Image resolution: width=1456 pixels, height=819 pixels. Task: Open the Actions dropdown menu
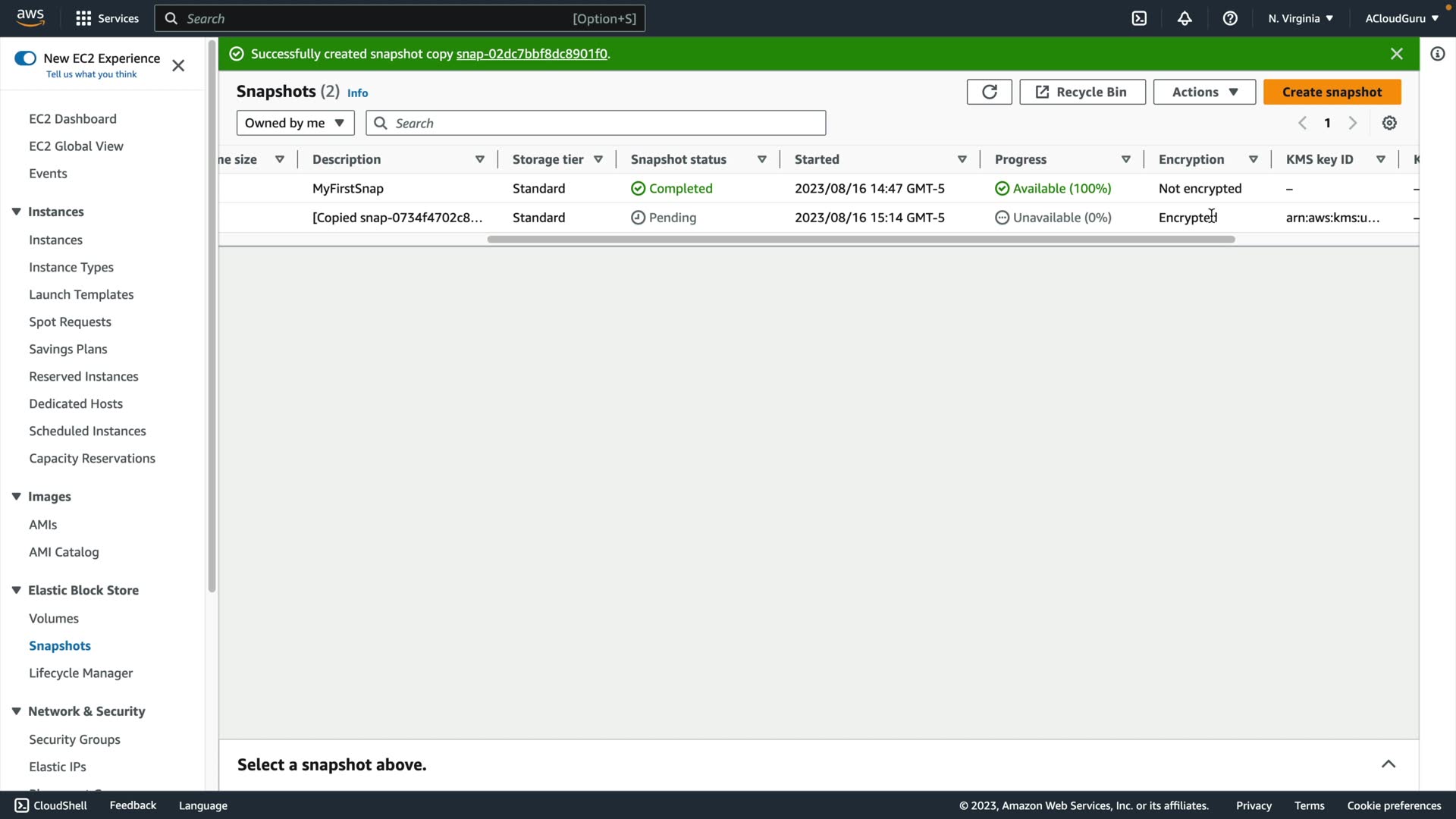pos(1204,92)
